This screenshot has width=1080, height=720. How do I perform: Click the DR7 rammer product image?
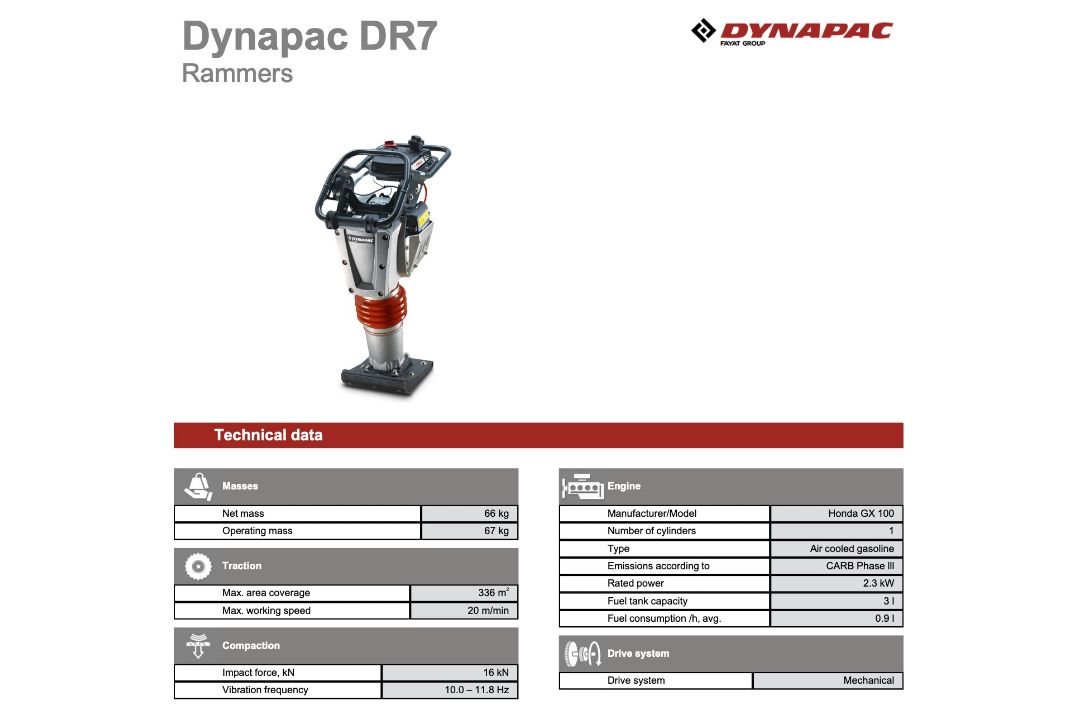click(382, 265)
